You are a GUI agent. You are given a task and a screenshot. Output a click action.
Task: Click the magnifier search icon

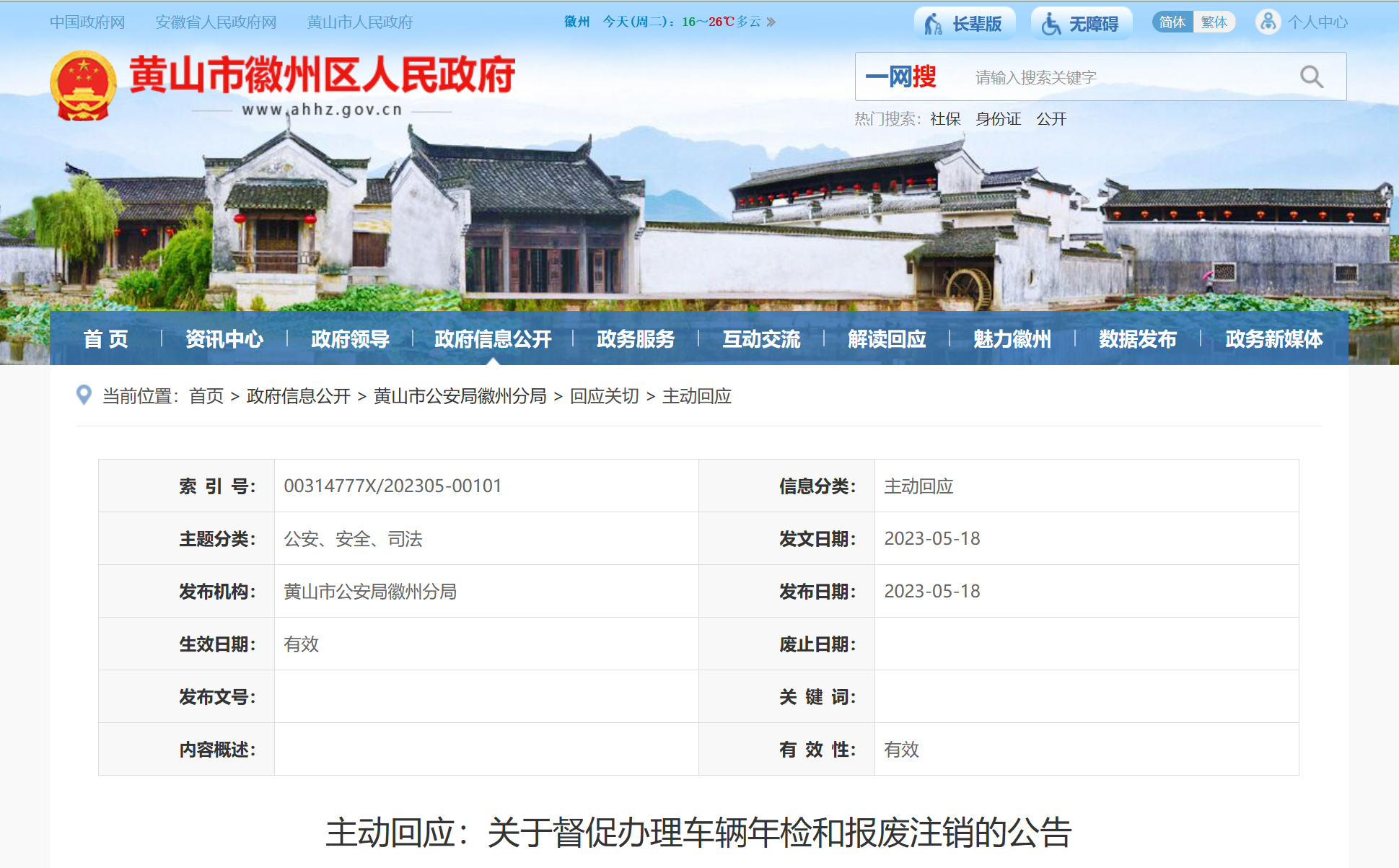(1311, 77)
